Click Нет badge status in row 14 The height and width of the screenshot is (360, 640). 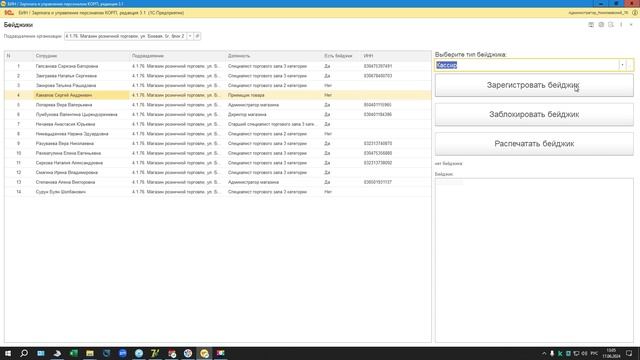(x=328, y=192)
